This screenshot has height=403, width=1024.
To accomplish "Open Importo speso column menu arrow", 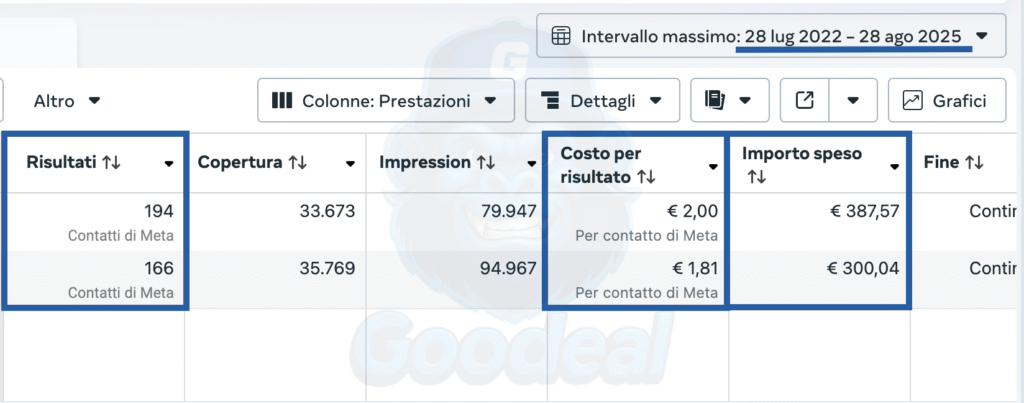I will tap(895, 166).
